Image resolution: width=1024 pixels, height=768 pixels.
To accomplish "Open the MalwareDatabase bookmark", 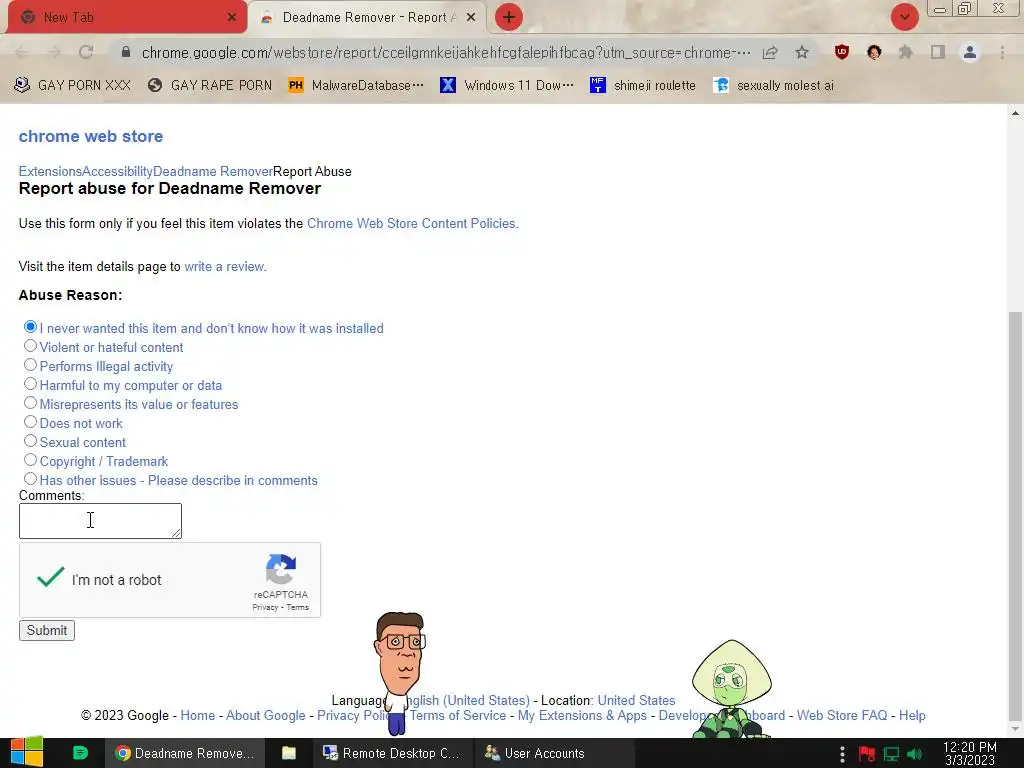I will coord(357,85).
